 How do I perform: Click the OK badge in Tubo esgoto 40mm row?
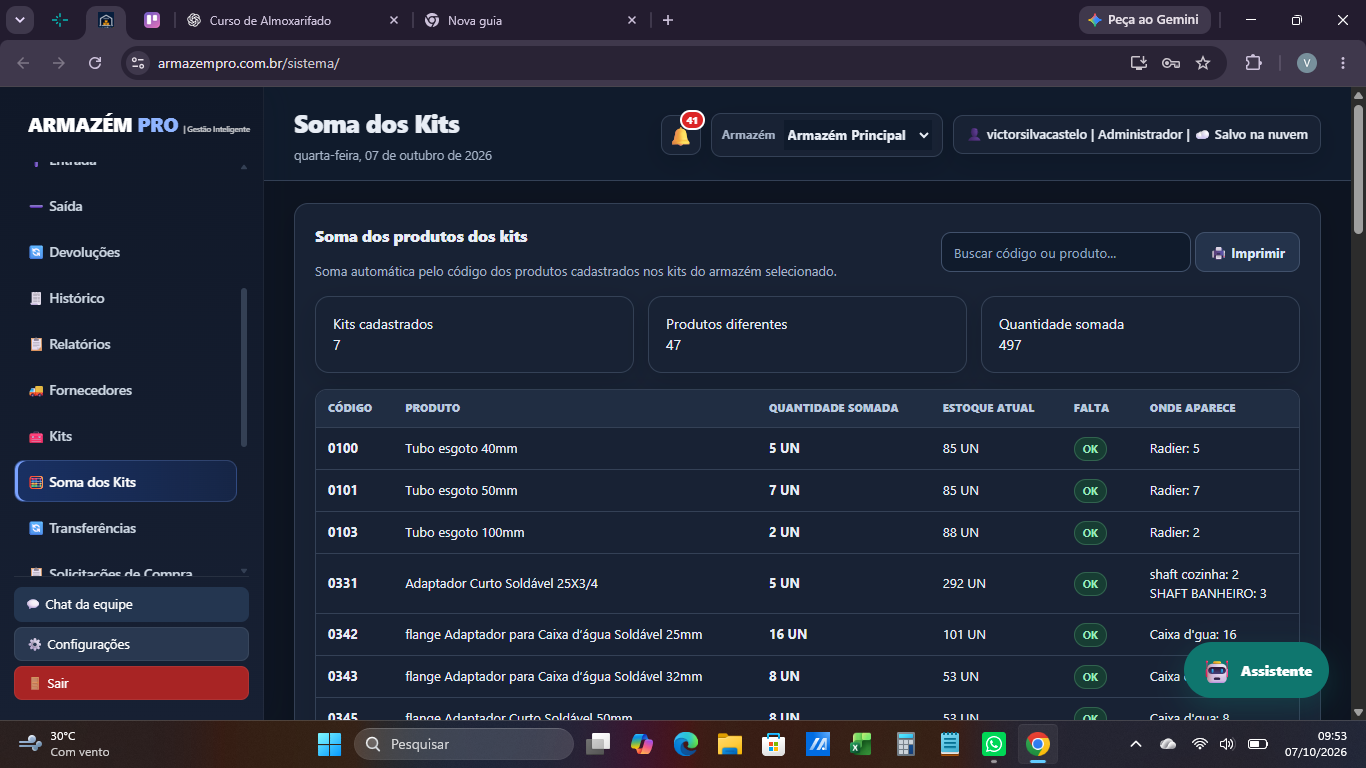[1090, 449]
